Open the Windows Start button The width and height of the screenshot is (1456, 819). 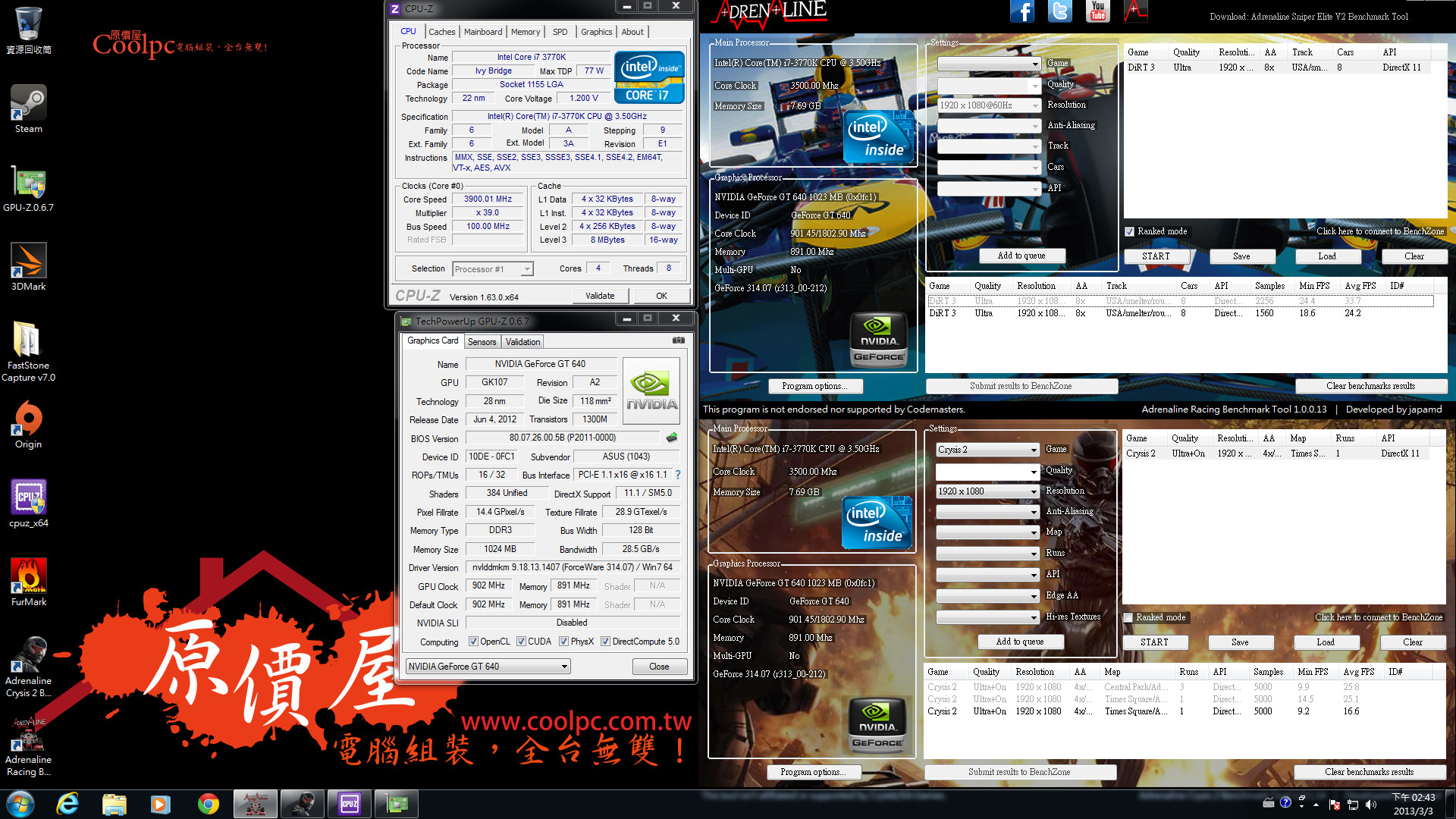point(20,804)
